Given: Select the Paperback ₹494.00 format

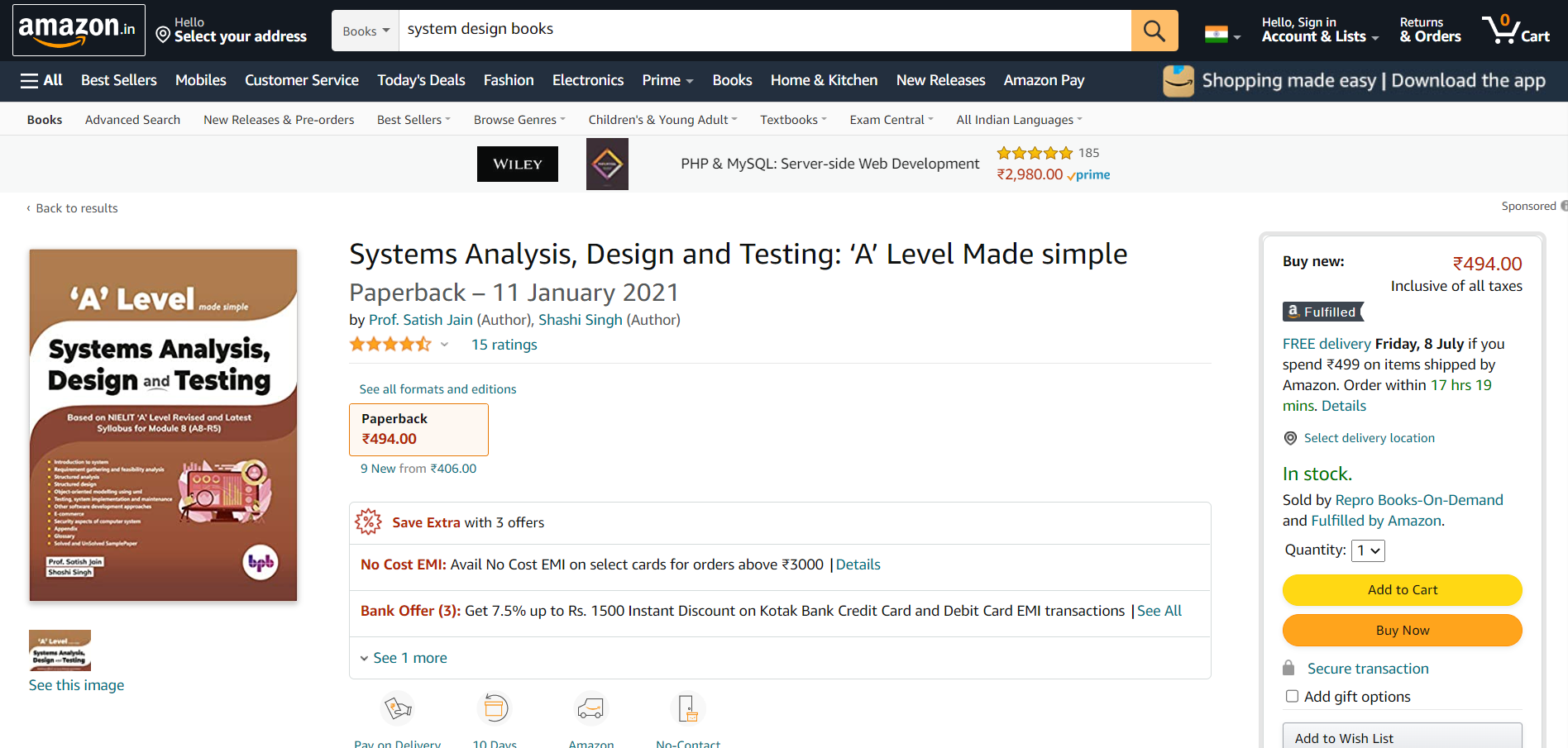Looking at the screenshot, I should pos(418,430).
